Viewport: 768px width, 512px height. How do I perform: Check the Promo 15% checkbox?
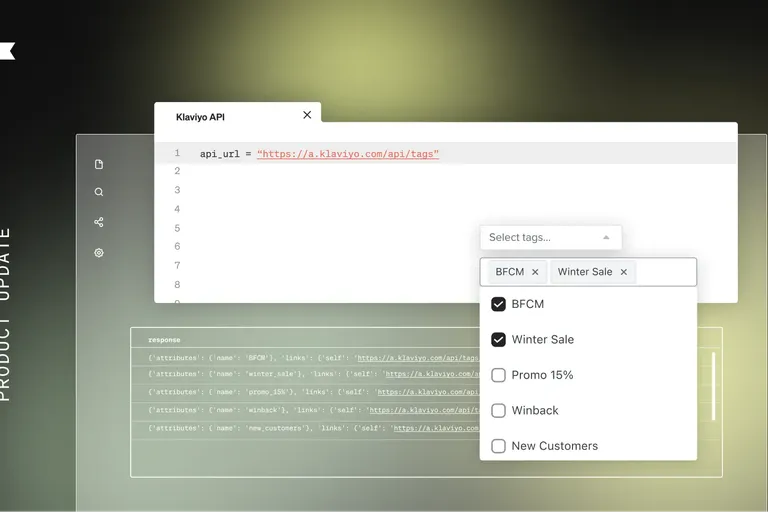(x=498, y=375)
